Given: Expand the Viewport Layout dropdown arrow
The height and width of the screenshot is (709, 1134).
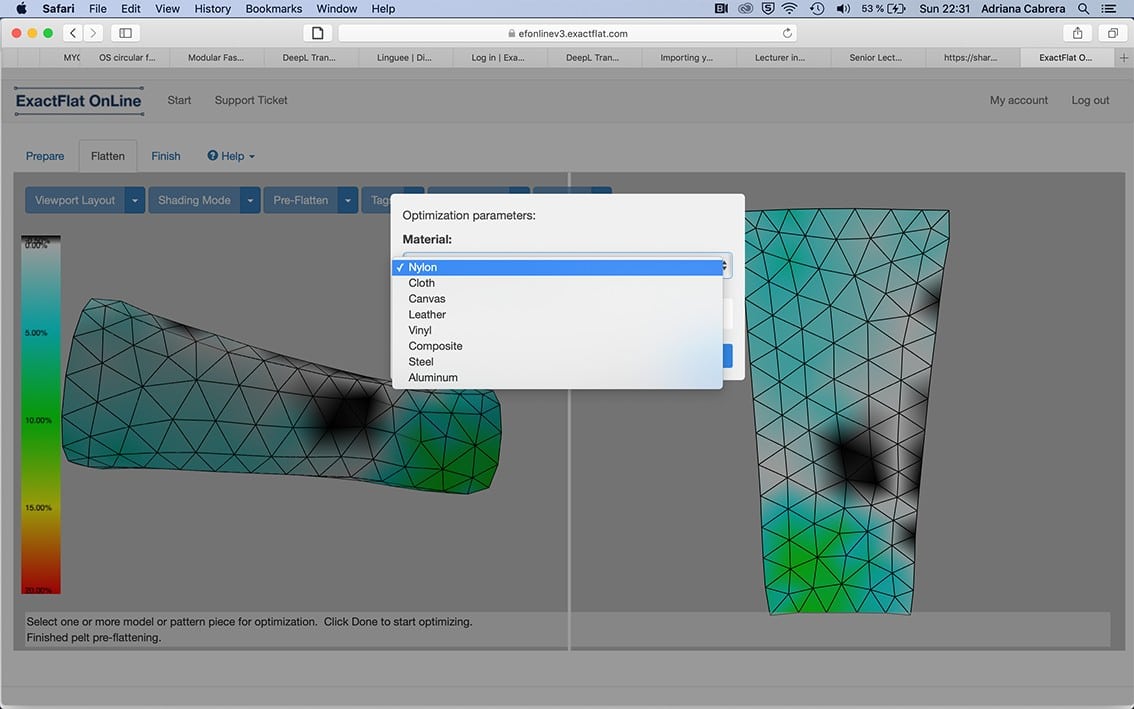Looking at the screenshot, I should pos(135,200).
